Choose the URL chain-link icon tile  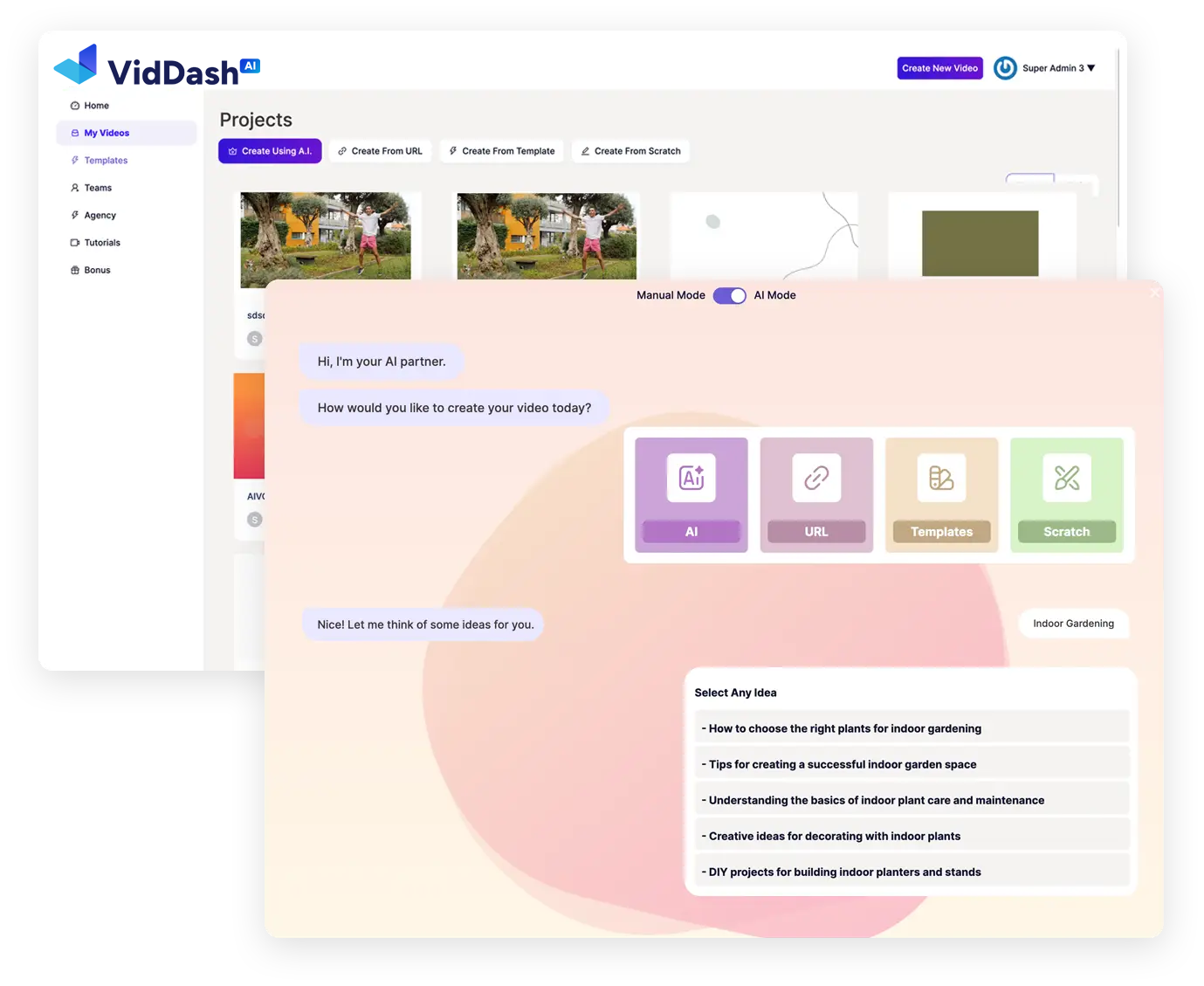coord(816,495)
